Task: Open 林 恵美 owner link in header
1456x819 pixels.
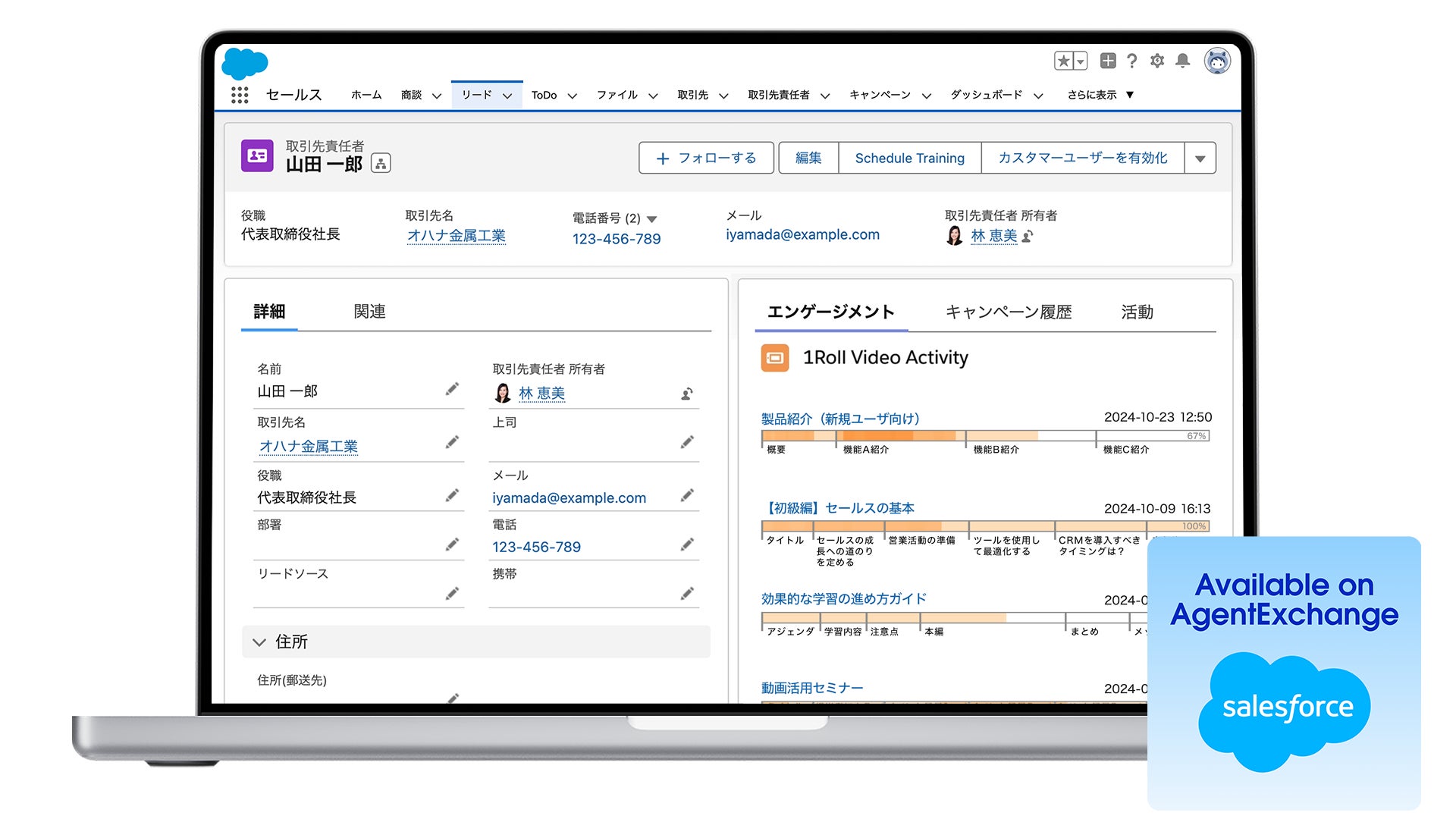Action: (x=994, y=236)
